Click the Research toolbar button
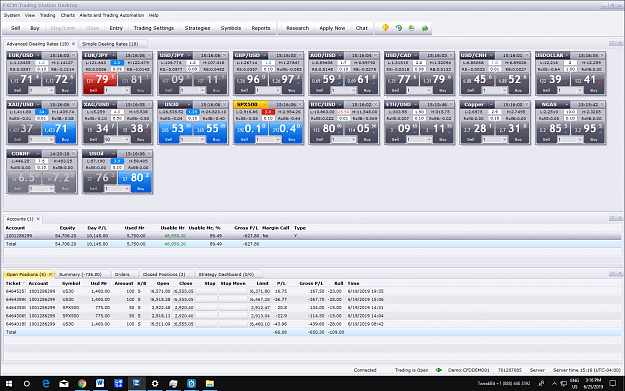The width and height of the screenshot is (625, 391). point(297,28)
